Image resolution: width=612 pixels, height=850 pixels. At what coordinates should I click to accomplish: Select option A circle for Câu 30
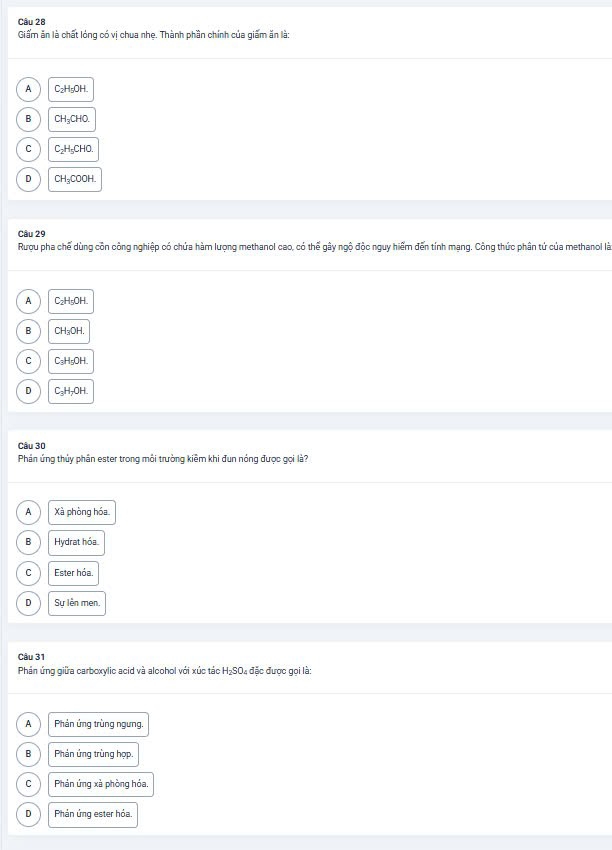(28, 512)
